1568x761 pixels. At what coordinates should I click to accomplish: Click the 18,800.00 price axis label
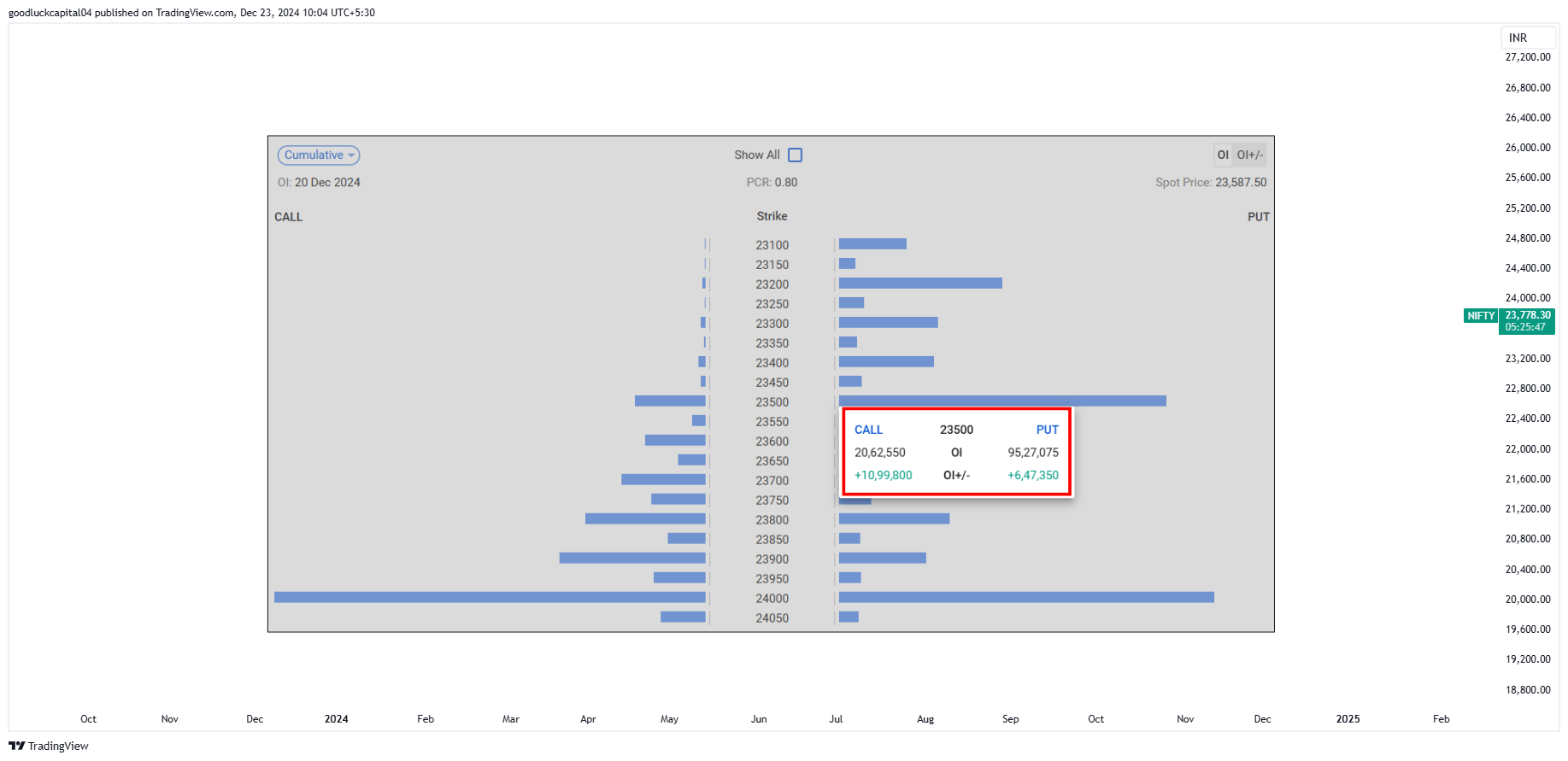tap(1528, 690)
